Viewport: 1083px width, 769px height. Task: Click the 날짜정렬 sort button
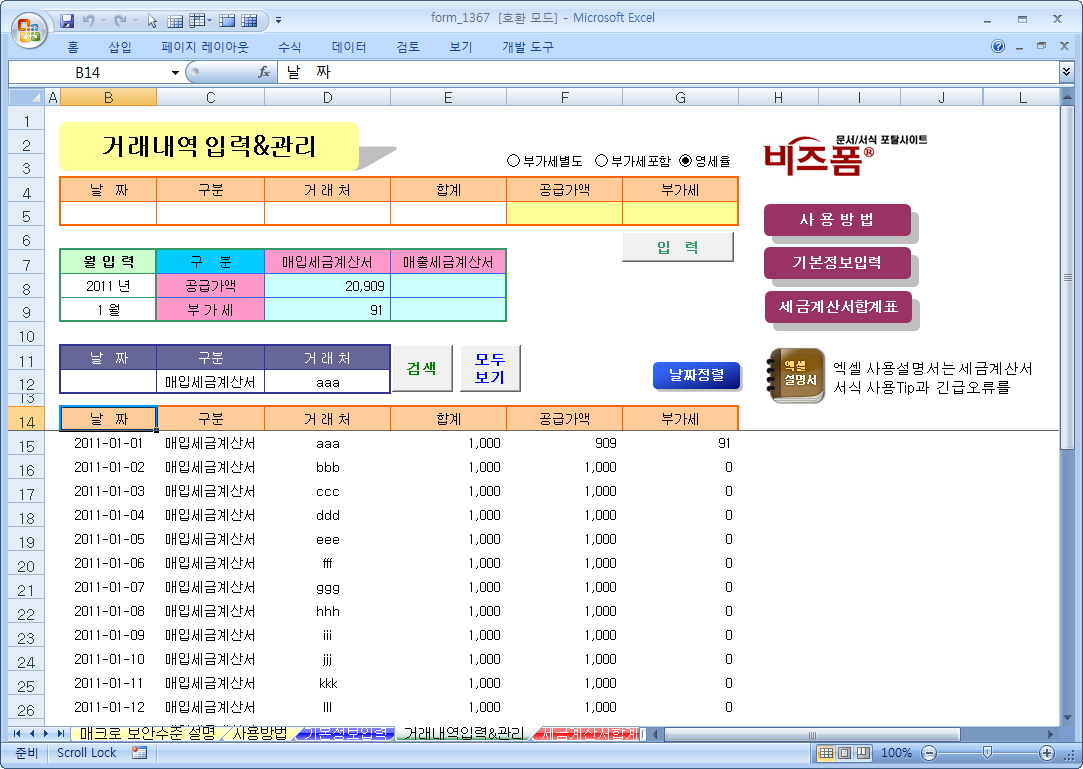697,375
